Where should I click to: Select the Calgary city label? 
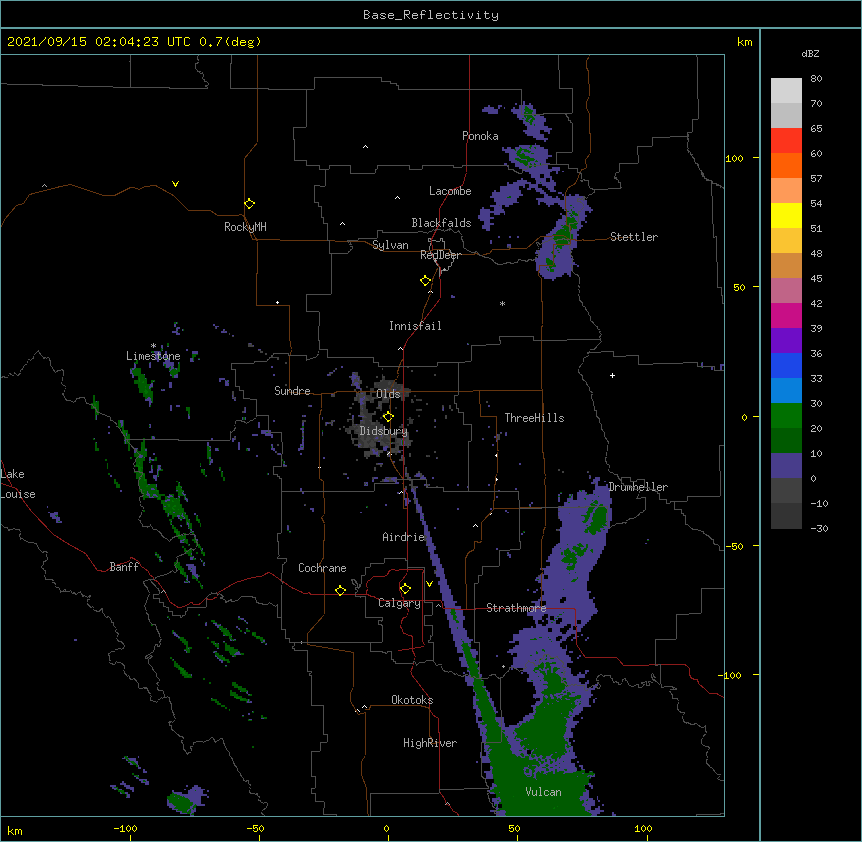[399, 603]
